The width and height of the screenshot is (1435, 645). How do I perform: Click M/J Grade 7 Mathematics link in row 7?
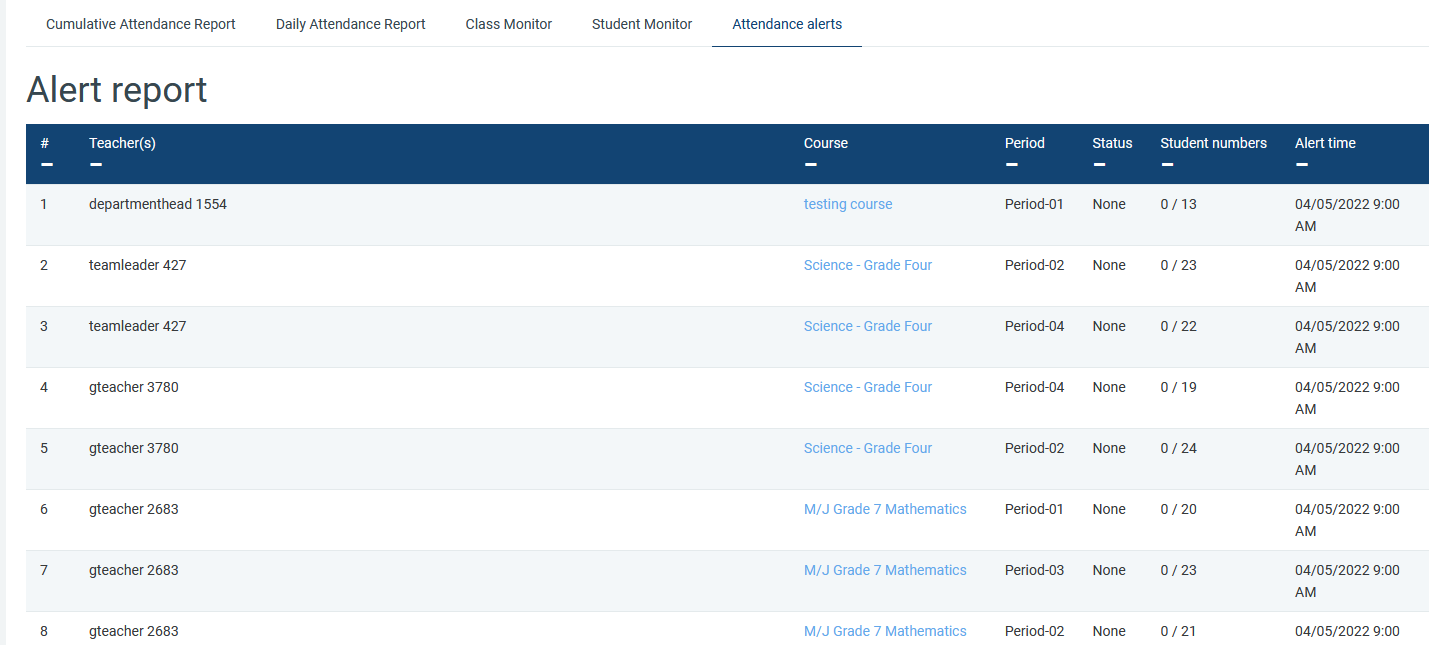[885, 570]
